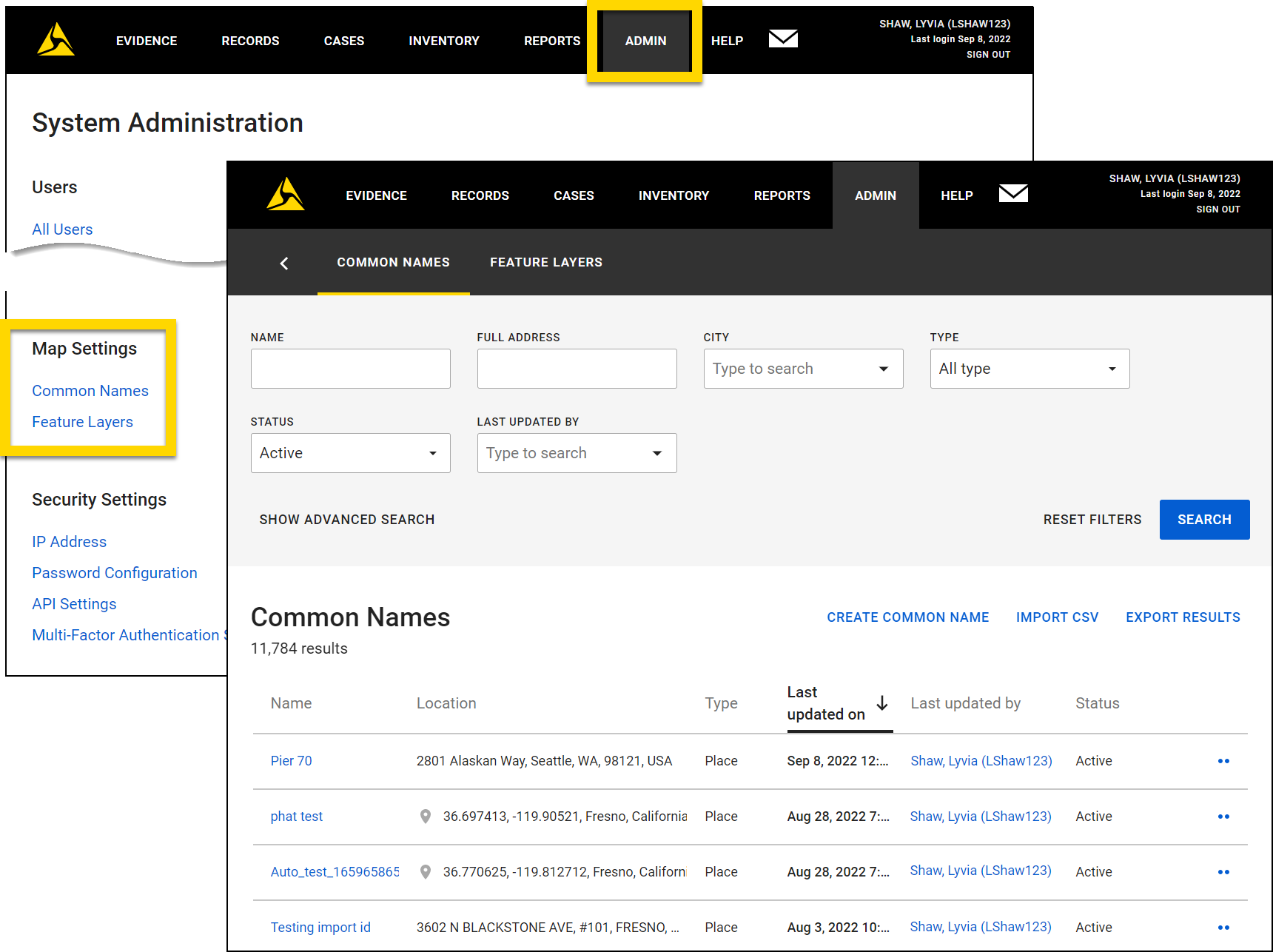
Task: Click the location pin icon beside phat test coordinates
Action: pyautogui.click(x=426, y=817)
